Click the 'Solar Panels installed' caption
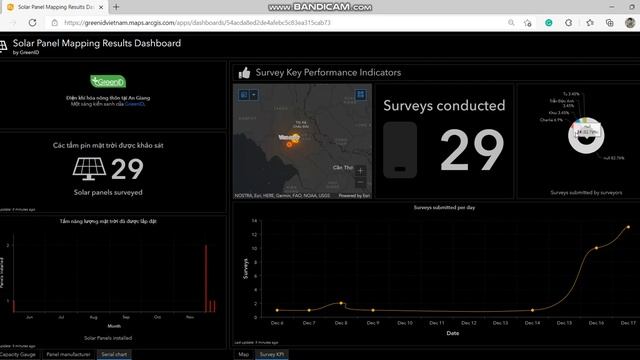Image resolution: width=640 pixels, height=360 pixels. coord(108,338)
